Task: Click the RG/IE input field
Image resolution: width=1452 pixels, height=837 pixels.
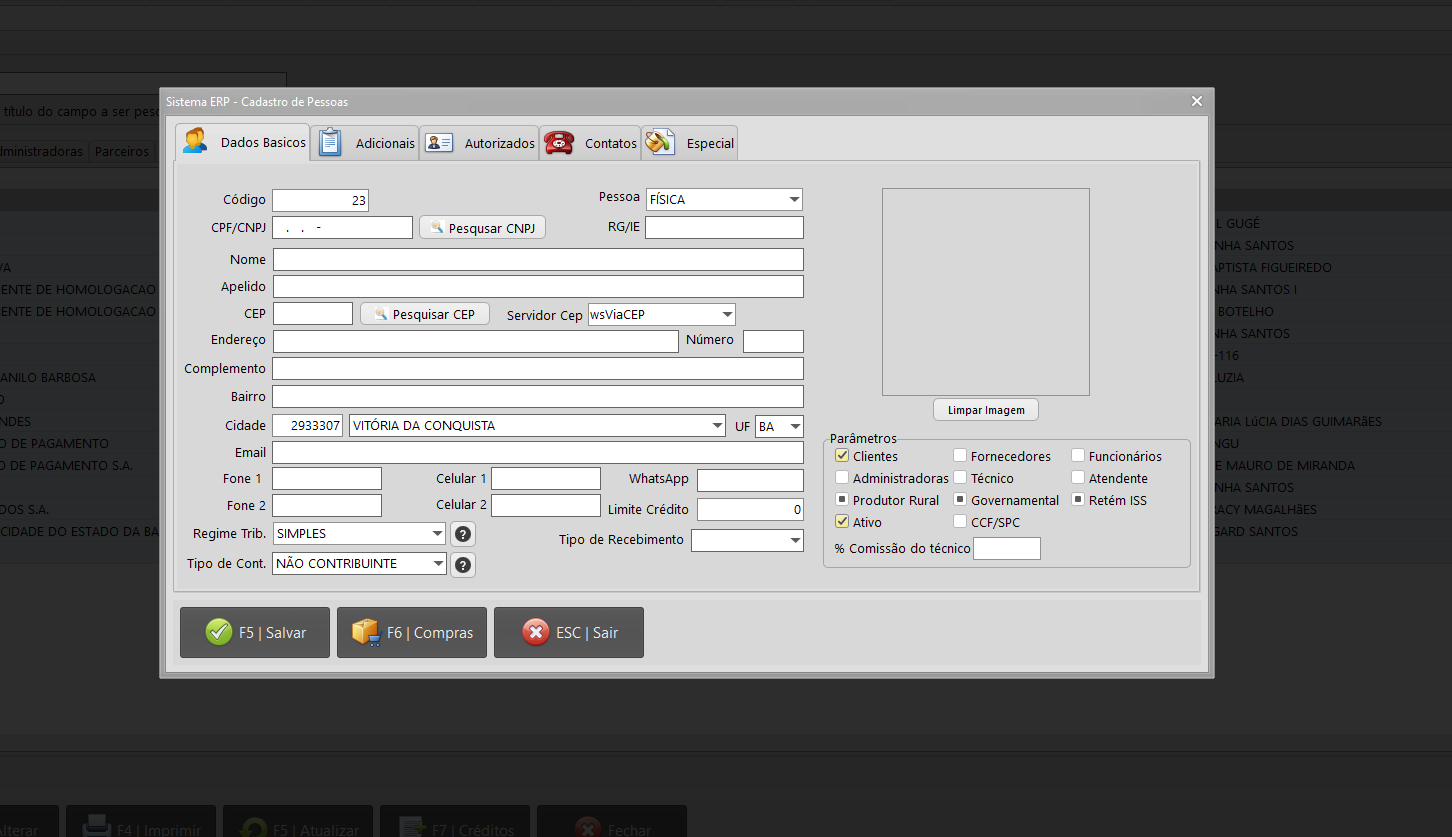Action: click(x=724, y=228)
